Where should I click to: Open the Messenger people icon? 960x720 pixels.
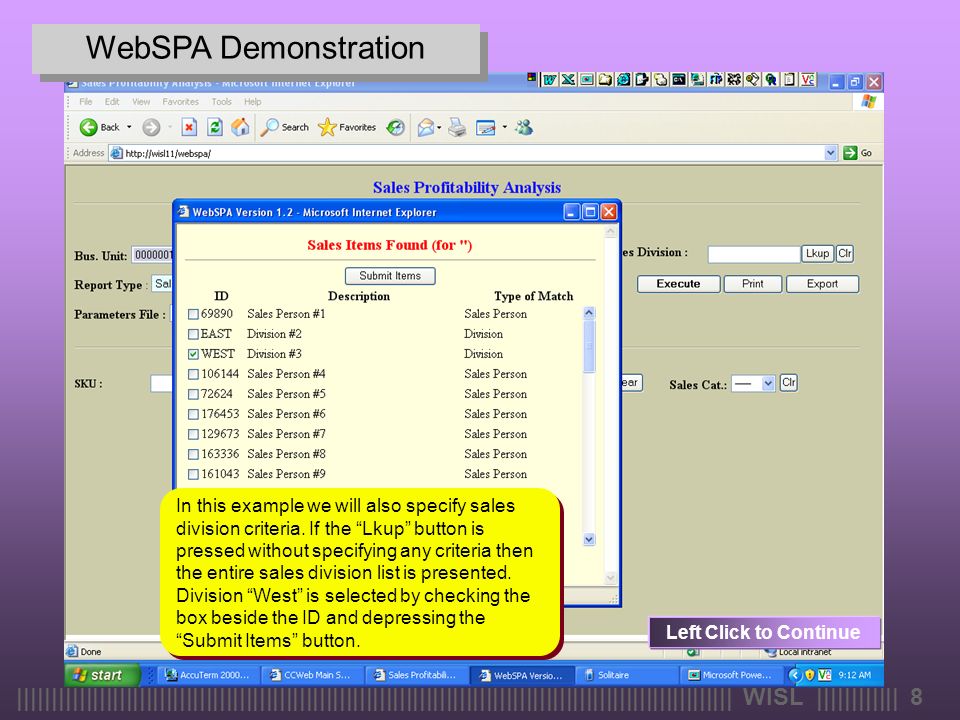coord(524,127)
